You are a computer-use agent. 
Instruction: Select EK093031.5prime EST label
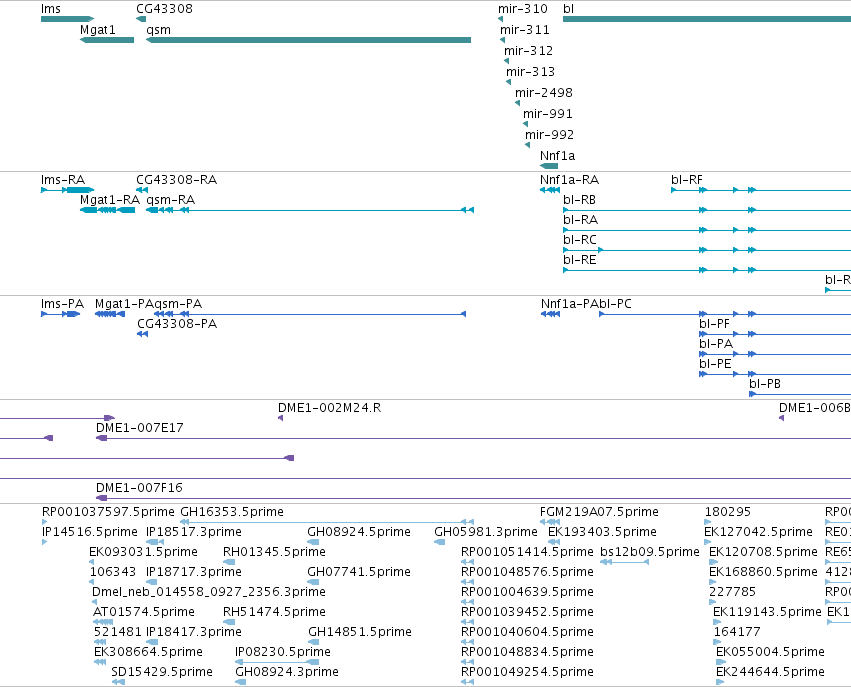143,552
